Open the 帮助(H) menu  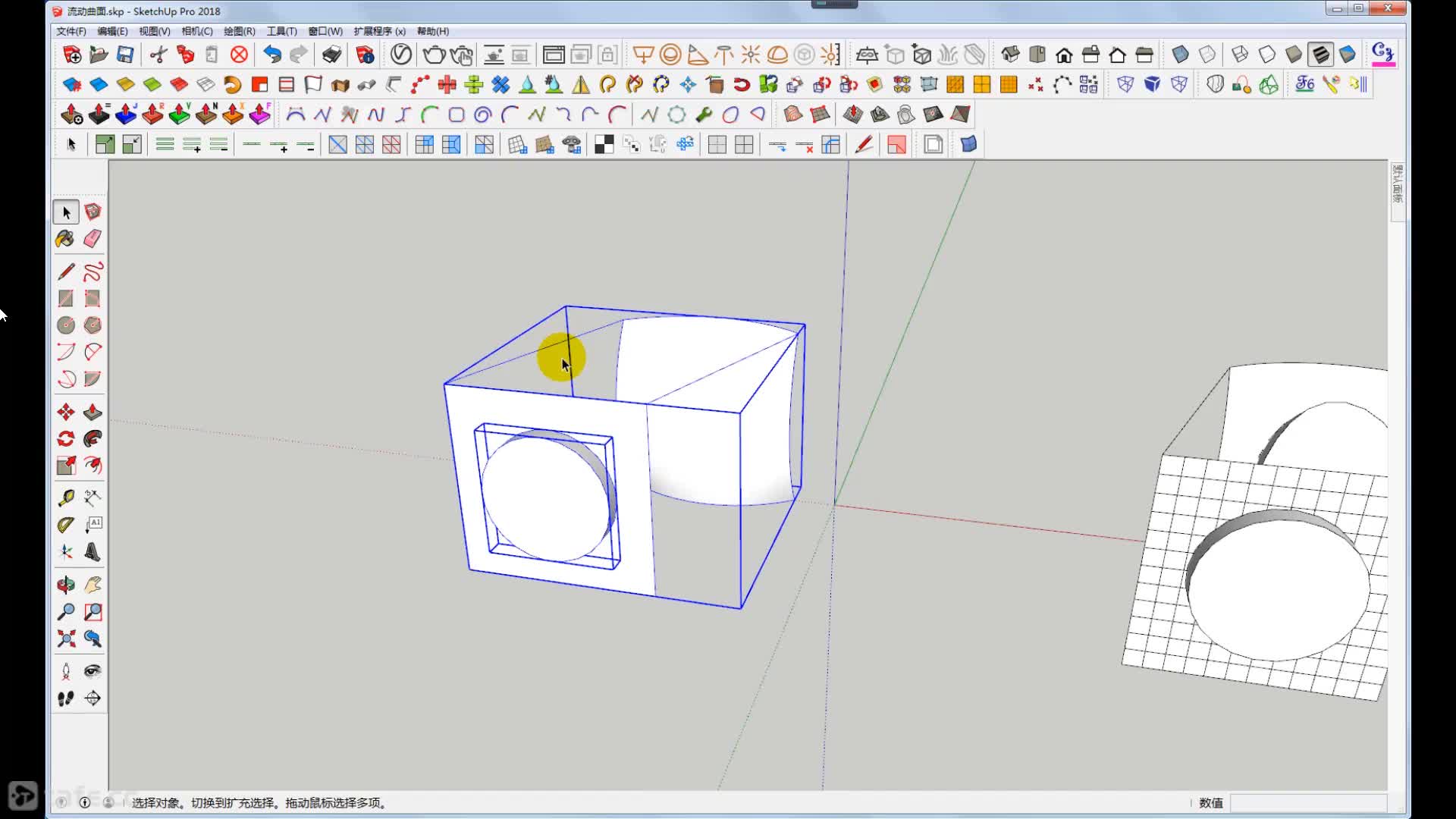pos(432,31)
